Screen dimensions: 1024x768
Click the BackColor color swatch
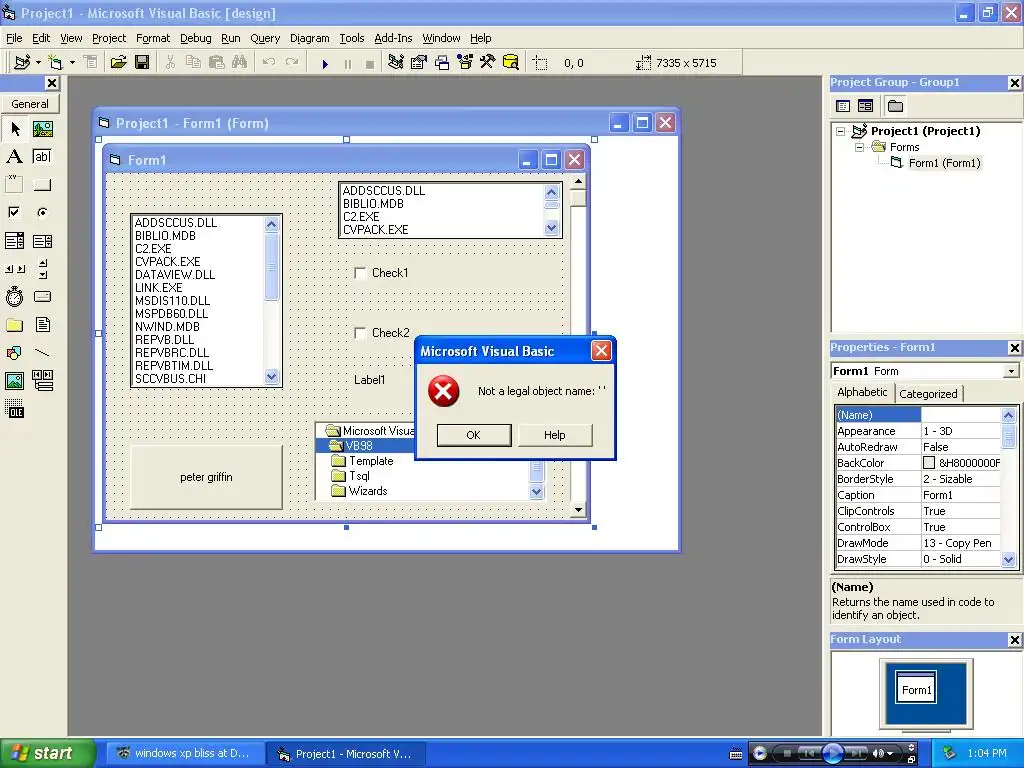(929, 463)
